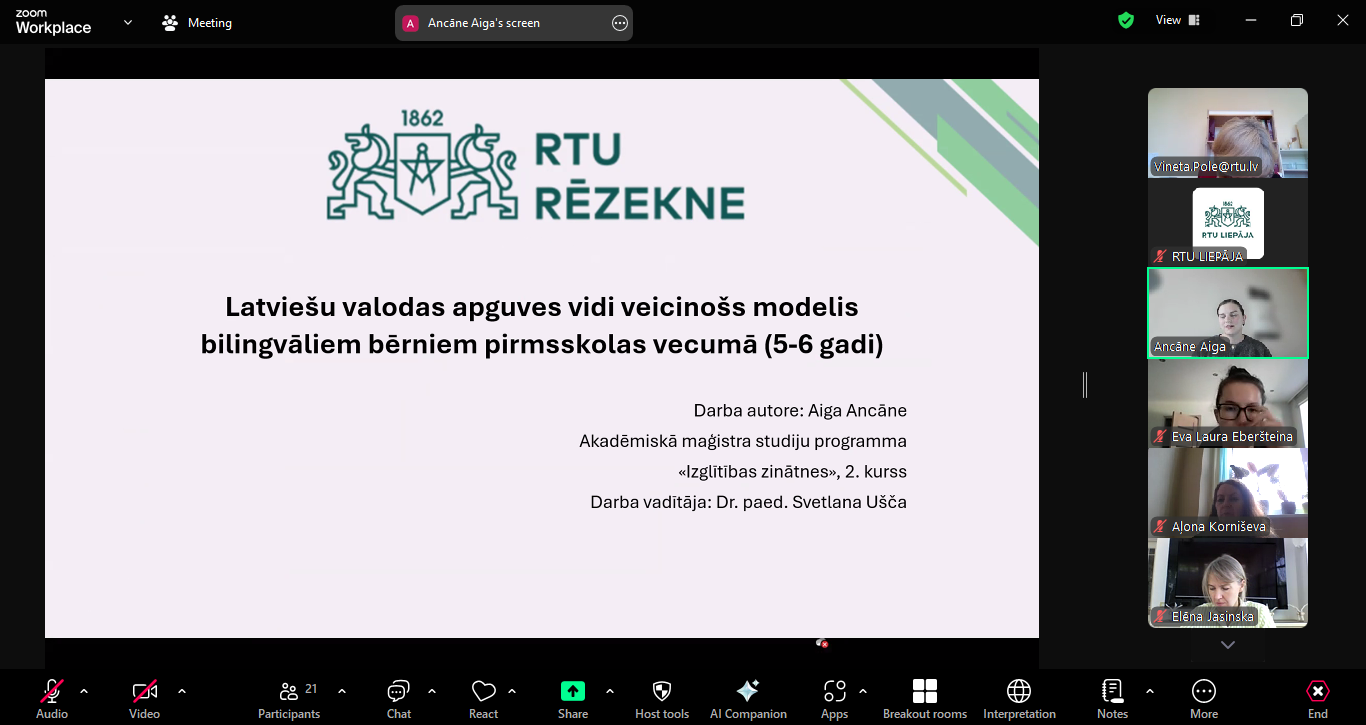Click "Akadēmiskā maģistra studiju programma" line

coord(743,441)
